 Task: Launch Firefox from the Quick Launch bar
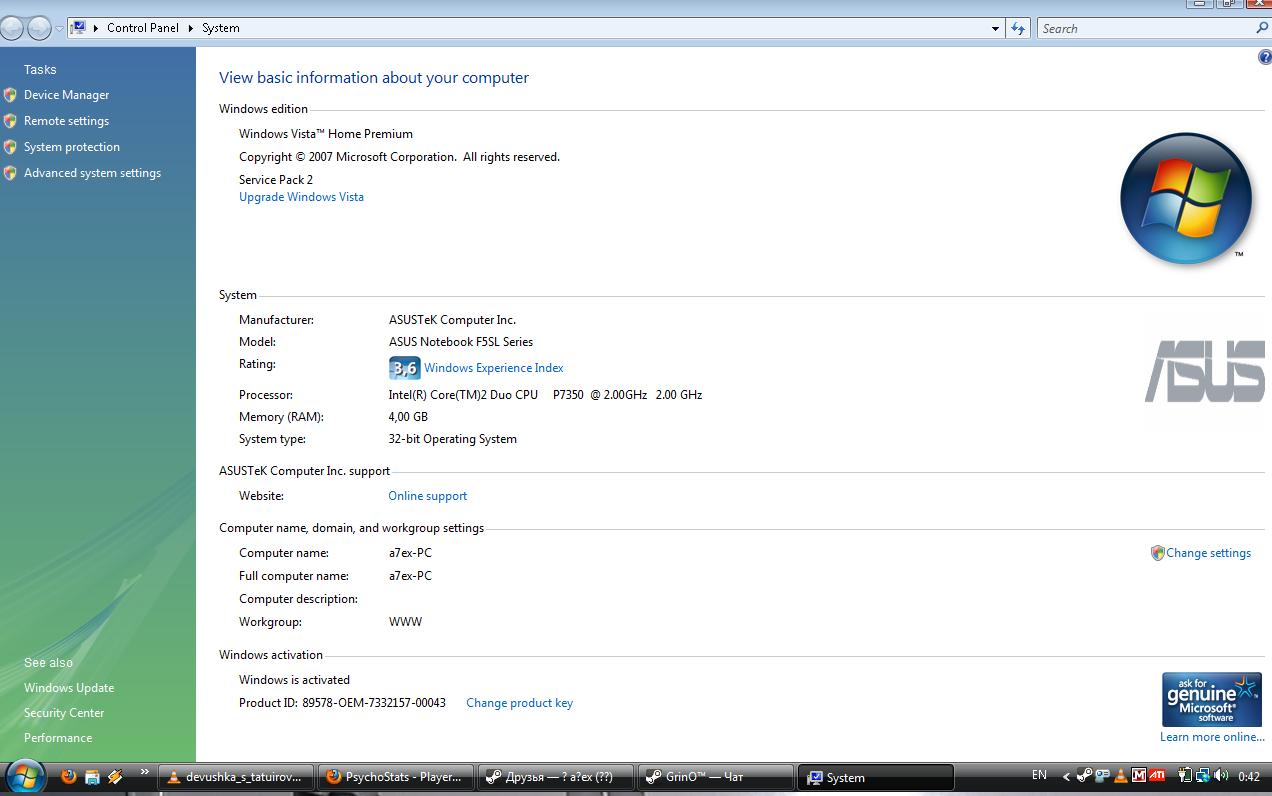(68, 776)
